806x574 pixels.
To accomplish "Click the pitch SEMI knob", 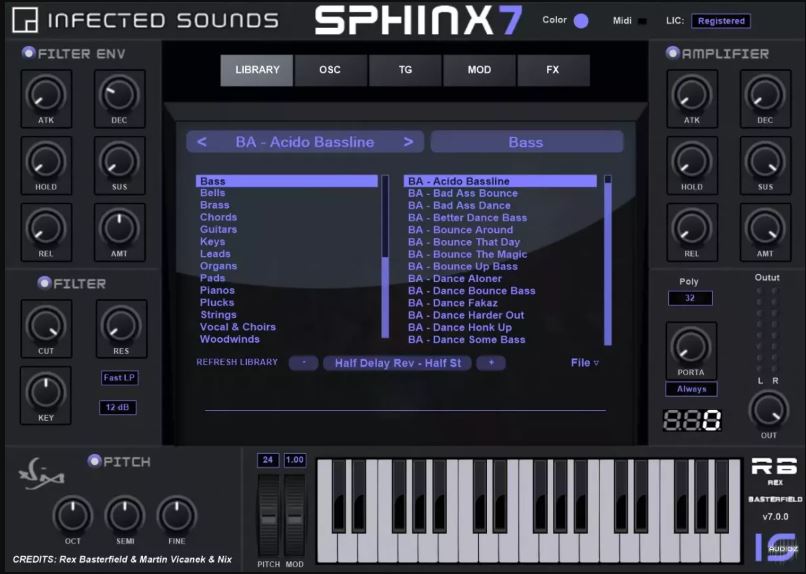I will pos(125,515).
